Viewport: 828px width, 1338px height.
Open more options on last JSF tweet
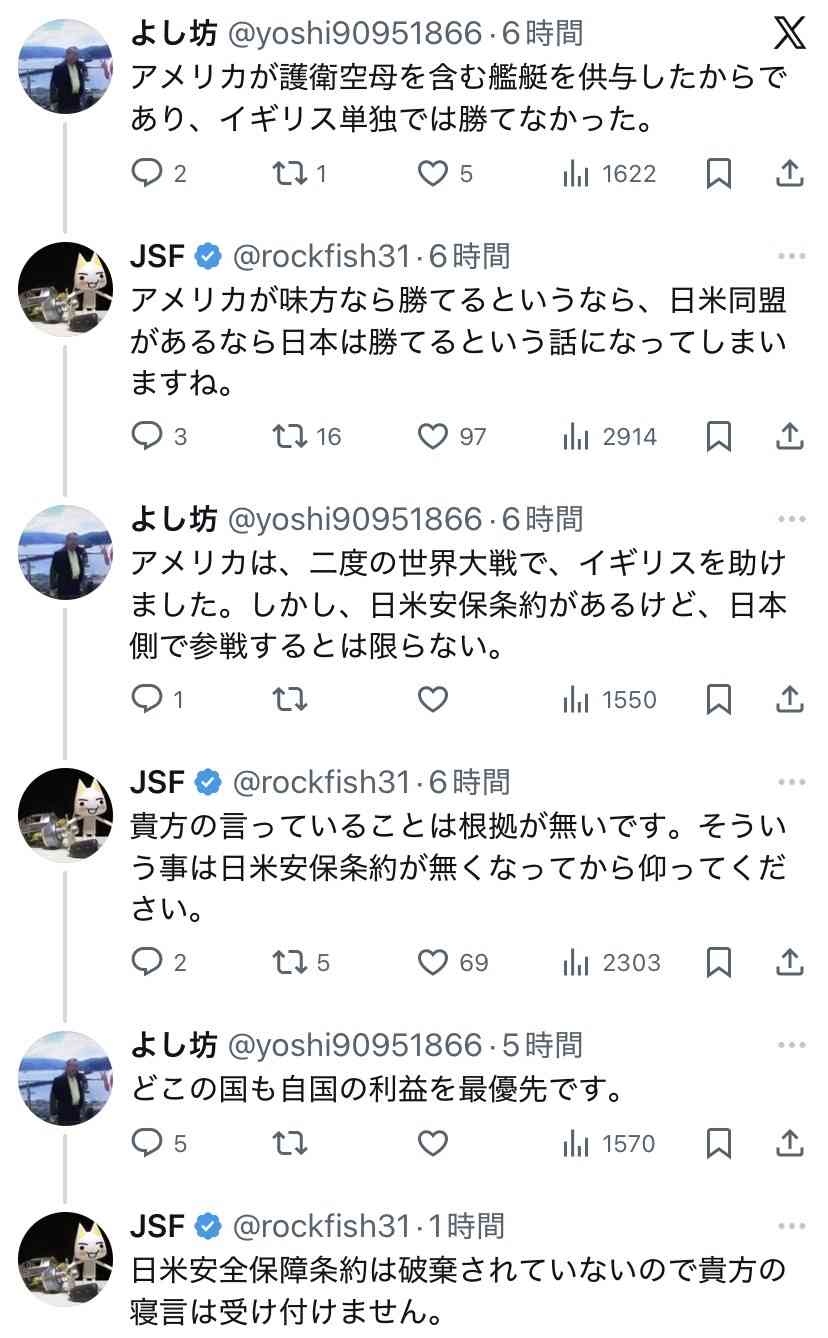(791, 1226)
